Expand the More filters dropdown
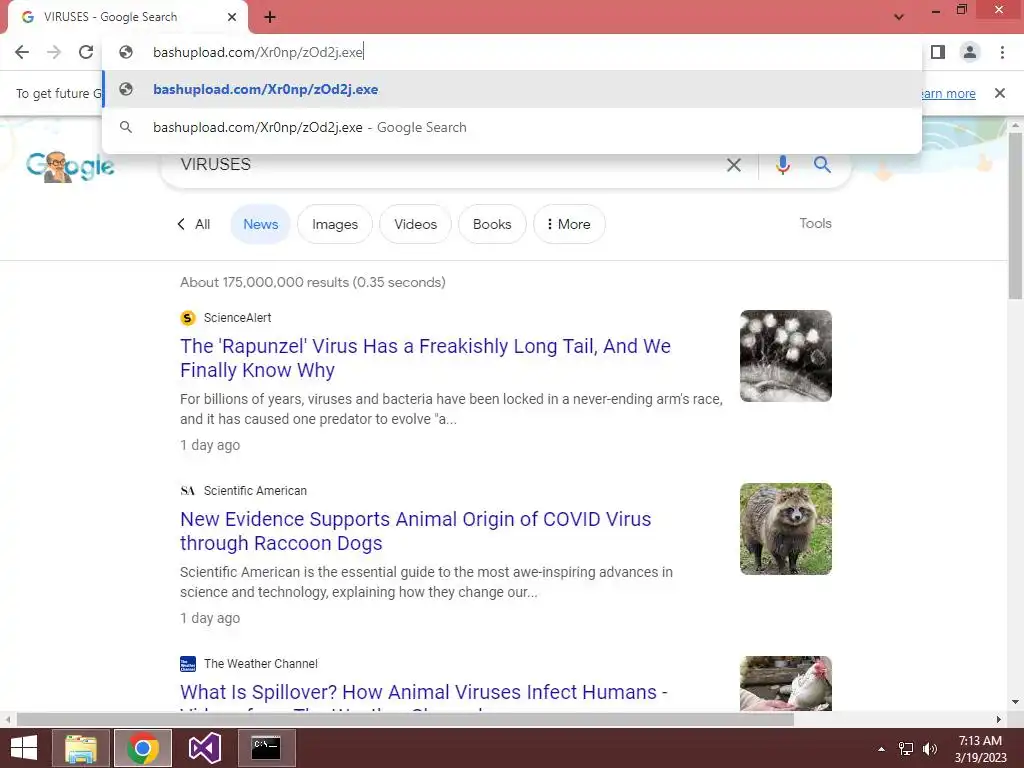The width and height of the screenshot is (1024, 768). click(569, 224)
